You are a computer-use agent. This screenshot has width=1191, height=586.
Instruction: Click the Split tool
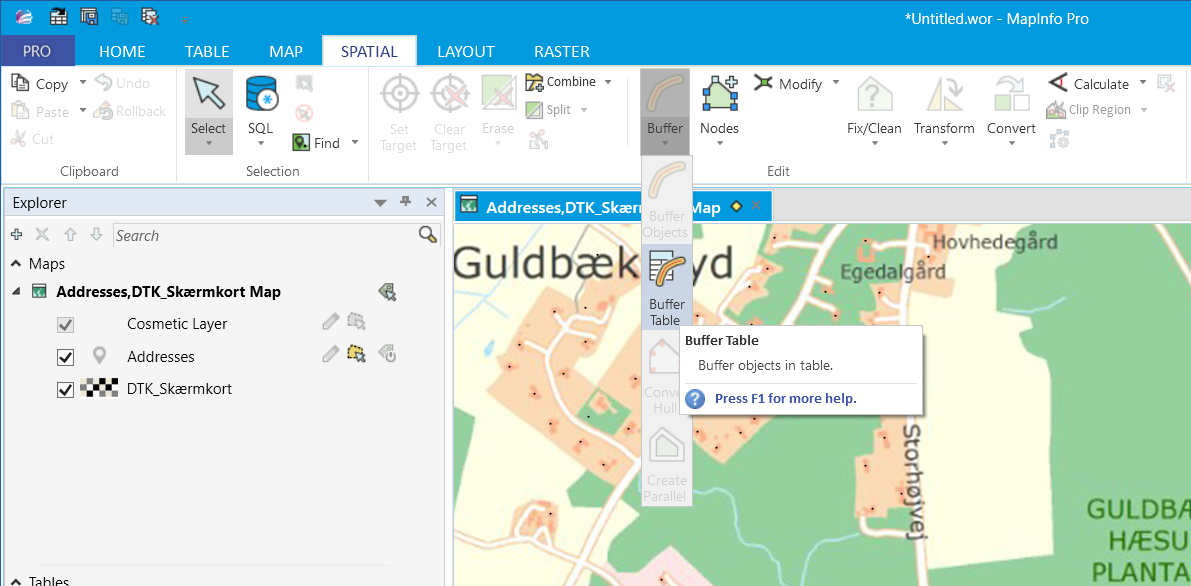549,109
